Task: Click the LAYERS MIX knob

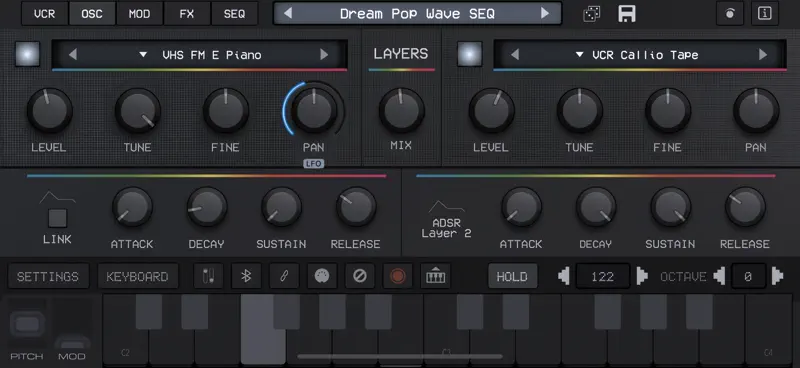Action: point(402,110)
